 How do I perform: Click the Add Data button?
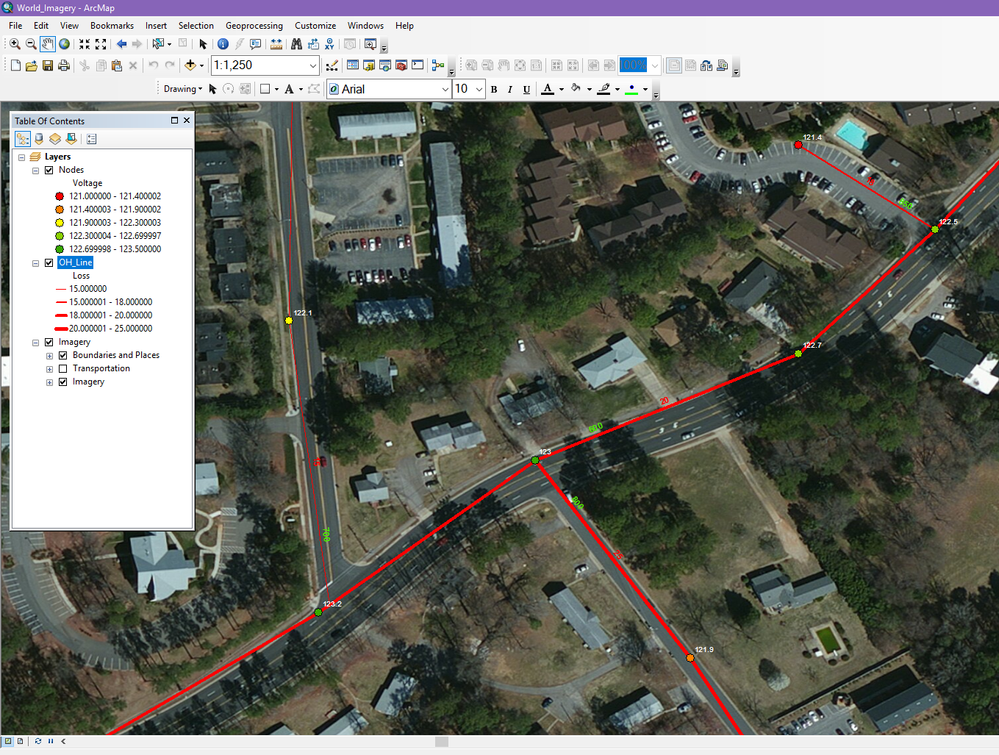point(191,66)
